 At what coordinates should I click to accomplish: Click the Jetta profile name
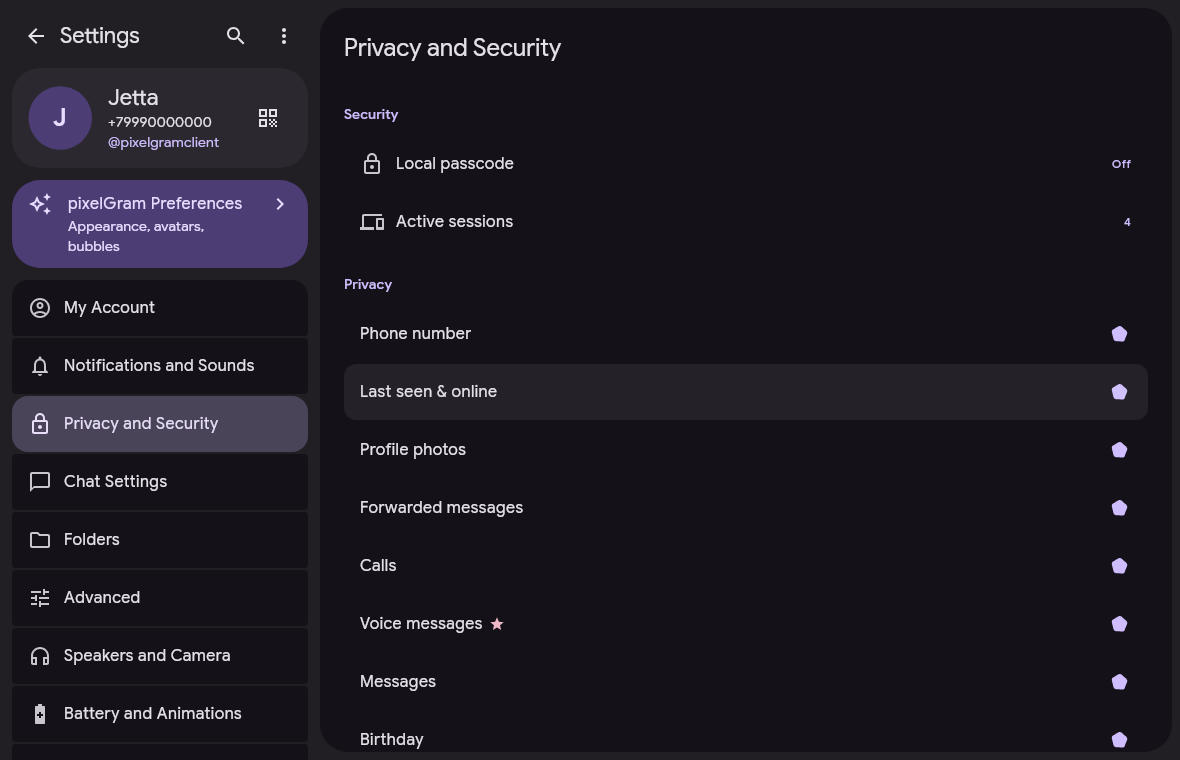point(133,98)
